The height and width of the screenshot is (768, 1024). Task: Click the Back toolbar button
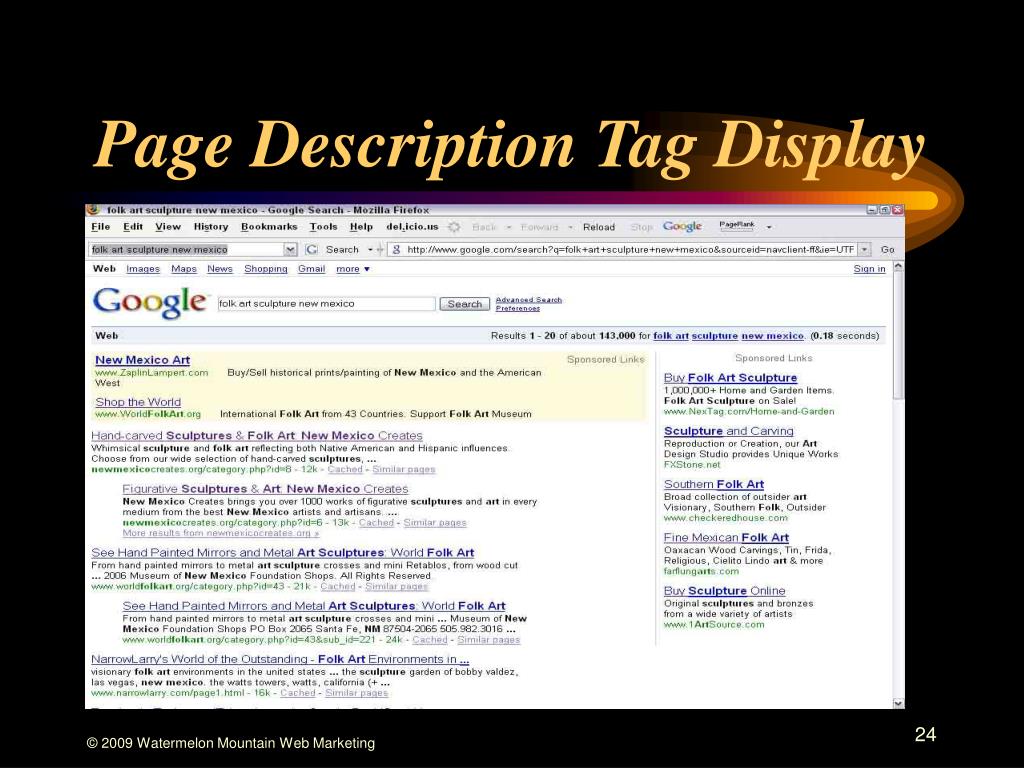click(x=485, y=227)
